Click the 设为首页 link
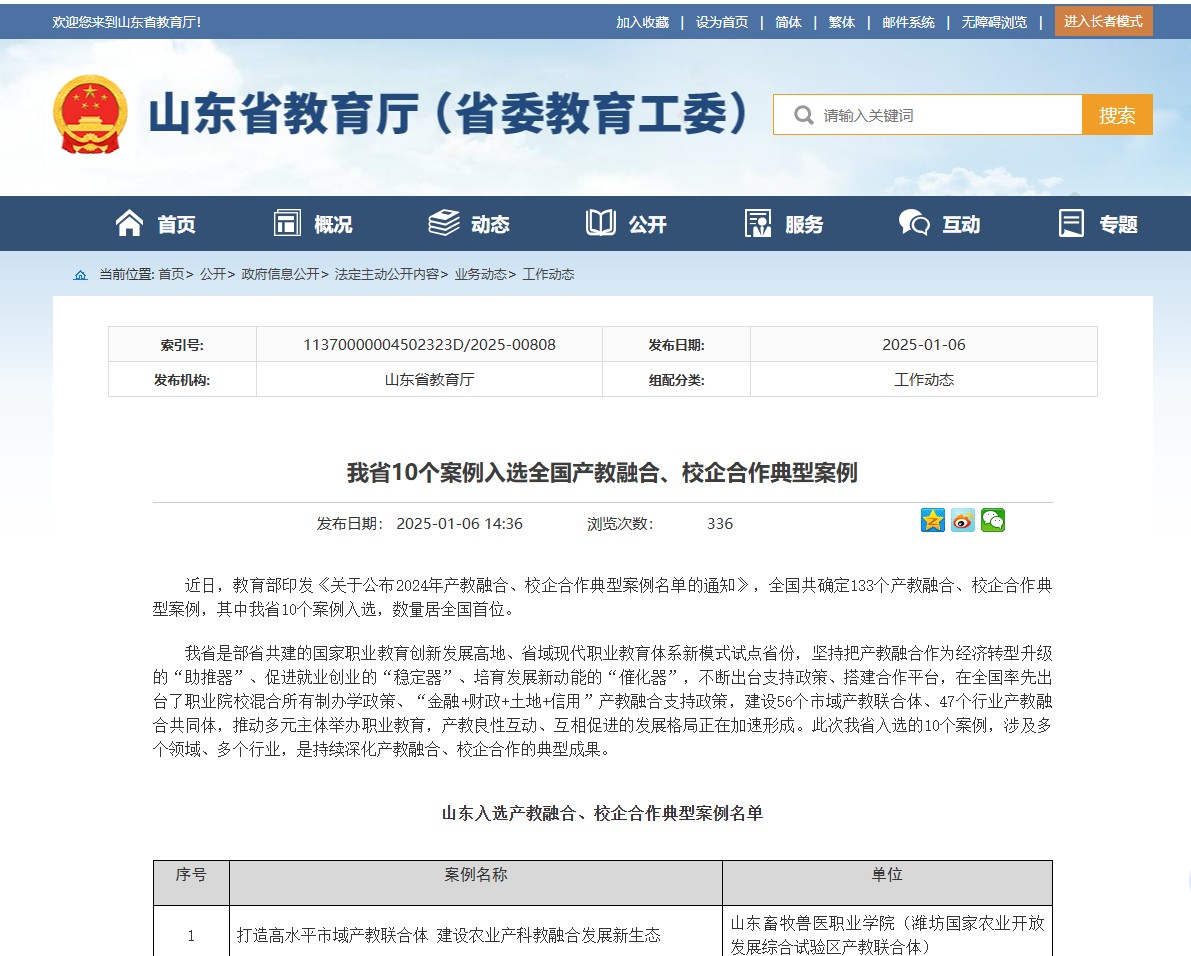 click(722, 22)
